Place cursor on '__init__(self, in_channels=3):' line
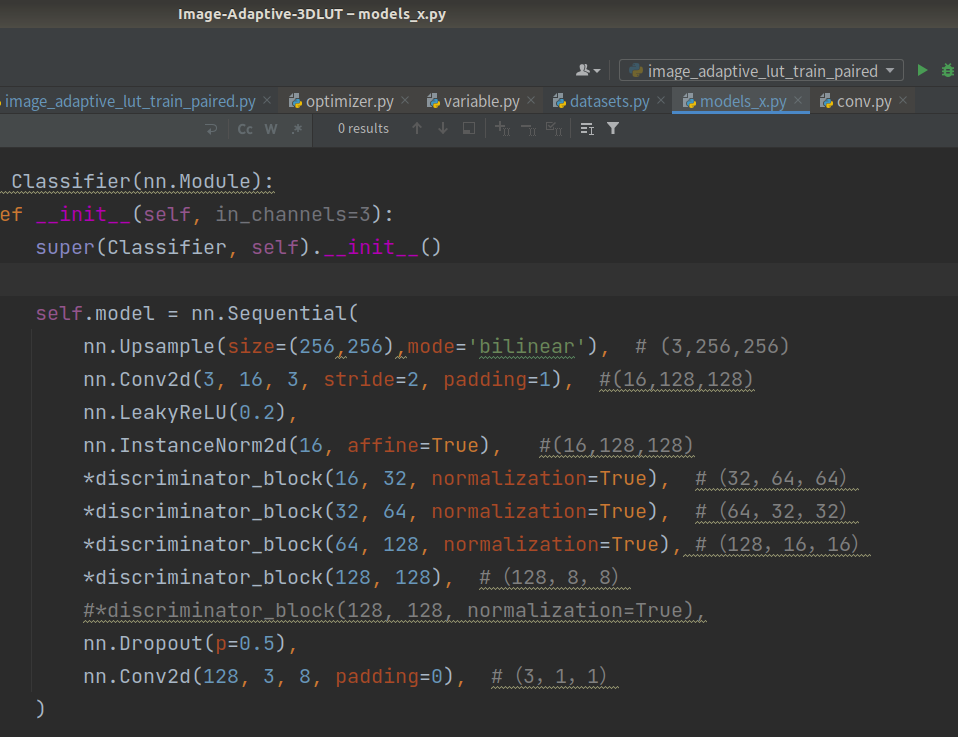This screenshot has height=737, width=958. click(x=214, y=214)
